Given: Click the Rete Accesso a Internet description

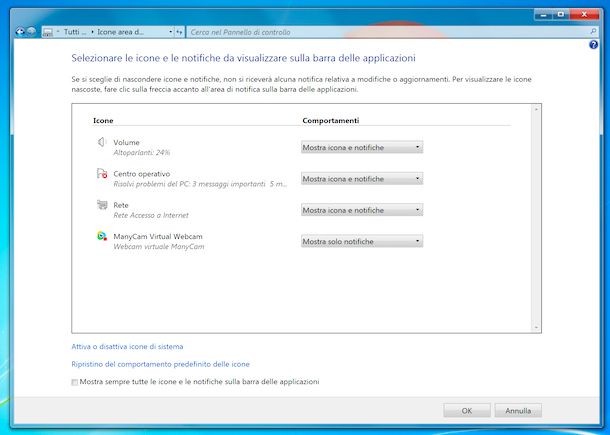Looking at the screenshot, I should point(151,215).
